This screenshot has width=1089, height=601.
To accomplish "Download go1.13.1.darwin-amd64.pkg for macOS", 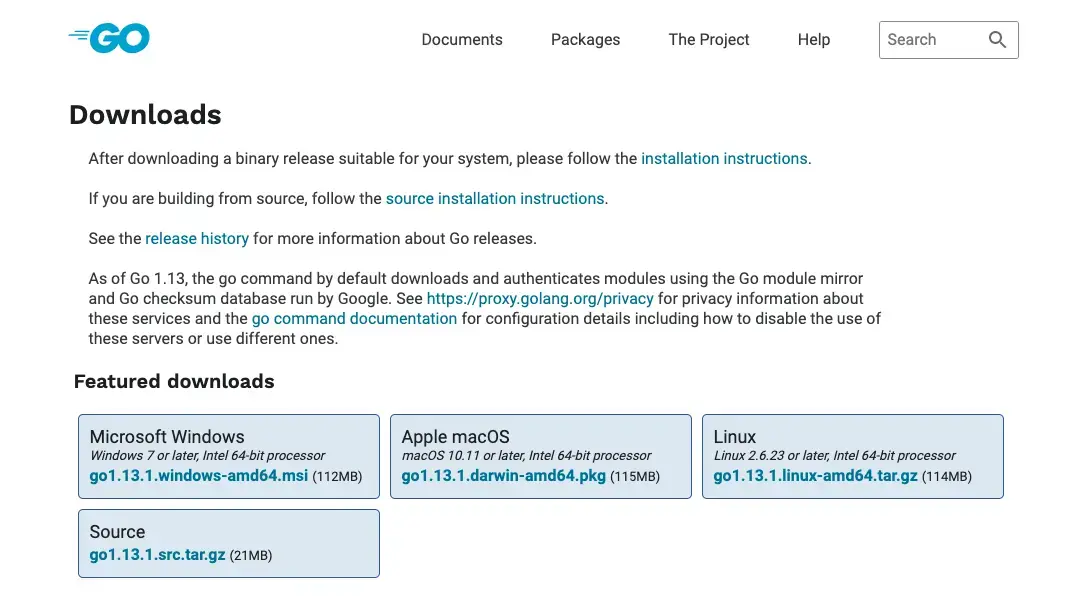I will click(504, 476).
